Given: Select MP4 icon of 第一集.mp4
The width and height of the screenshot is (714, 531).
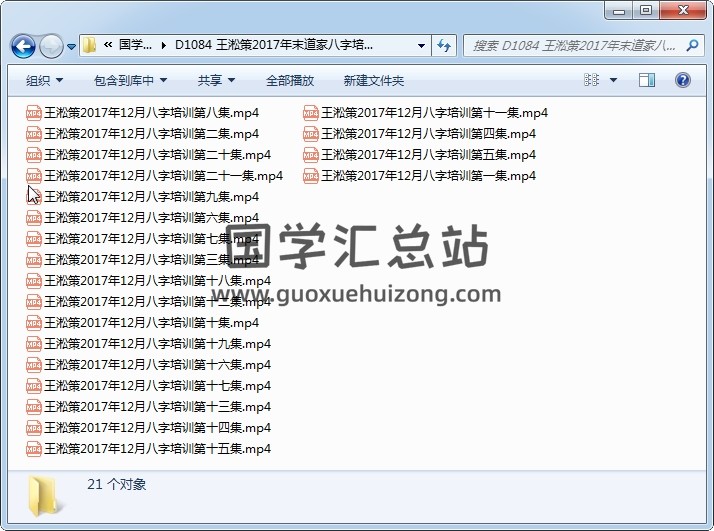Looking at the screenshot, I should [x=311, y=175].
